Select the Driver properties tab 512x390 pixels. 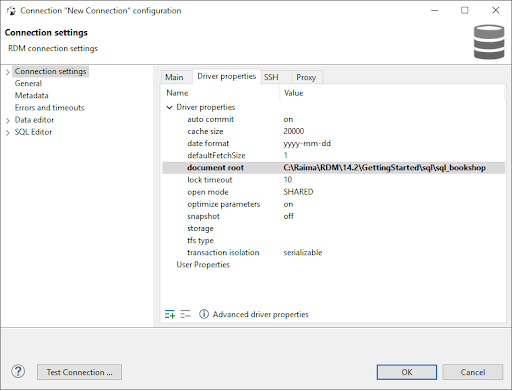point(227,76)
